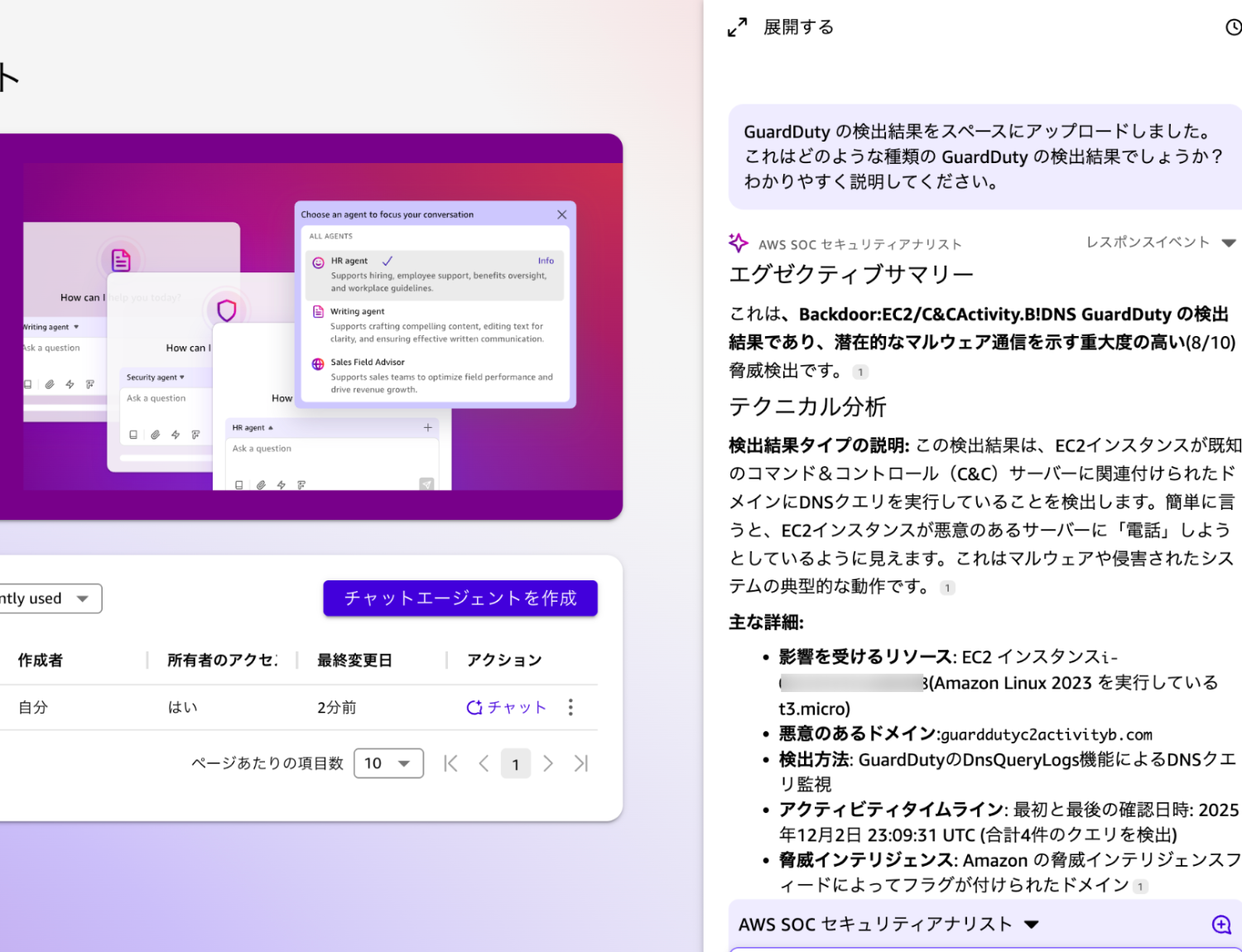Jump to the last table page
Viewport: 1242px width, 952px height.
tap(581, 763)
